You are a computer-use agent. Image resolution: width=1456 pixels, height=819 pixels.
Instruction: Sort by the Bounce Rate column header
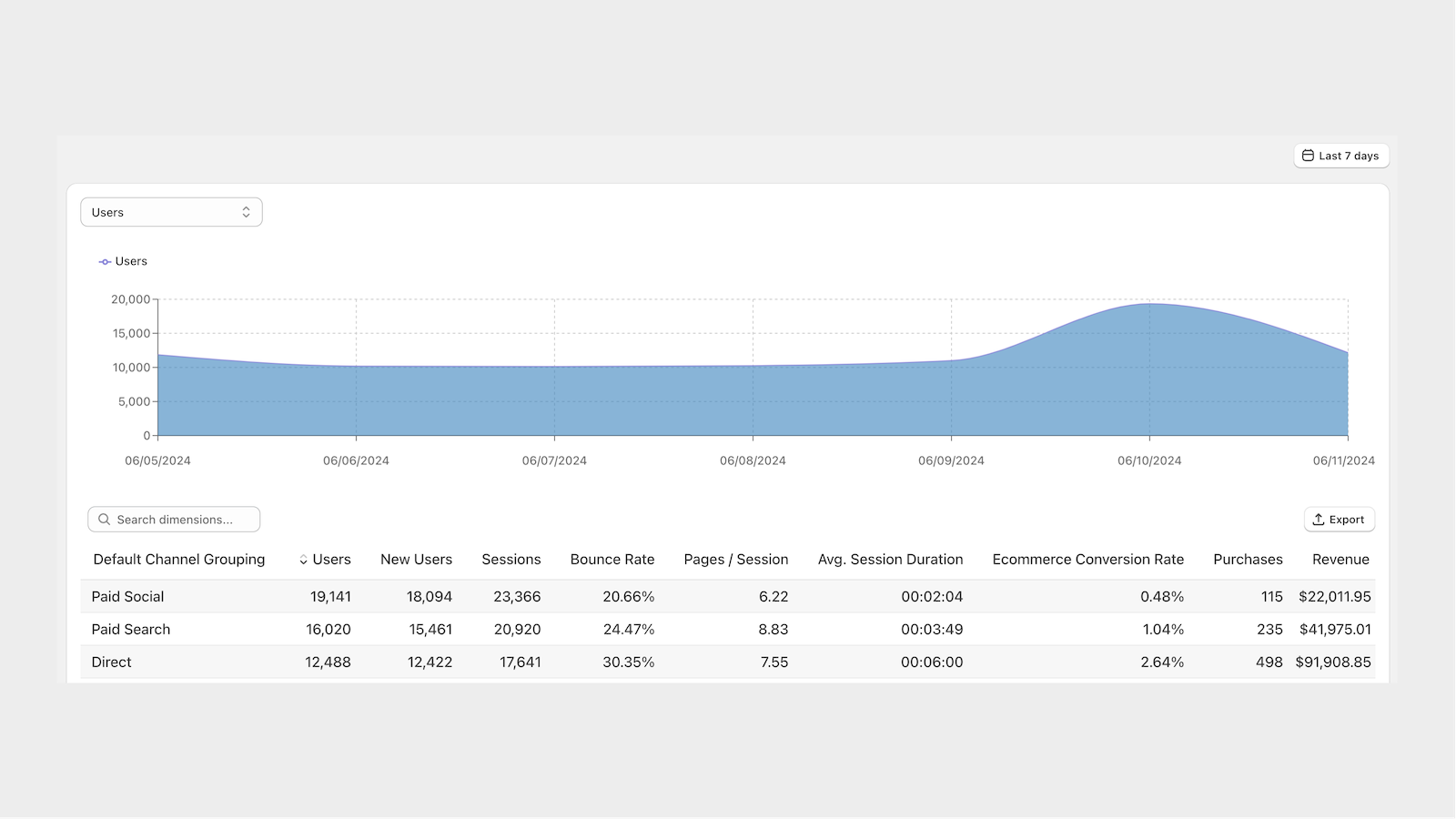[612, 560]
